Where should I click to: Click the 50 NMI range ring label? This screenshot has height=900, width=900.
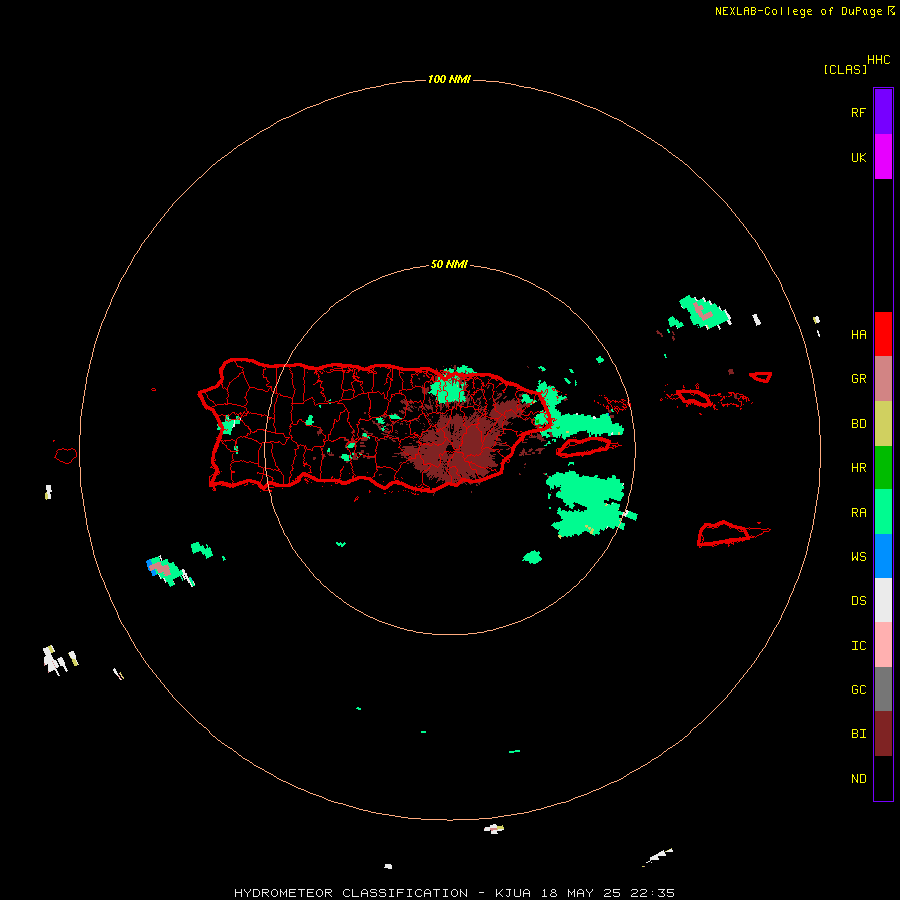[449, 265]
